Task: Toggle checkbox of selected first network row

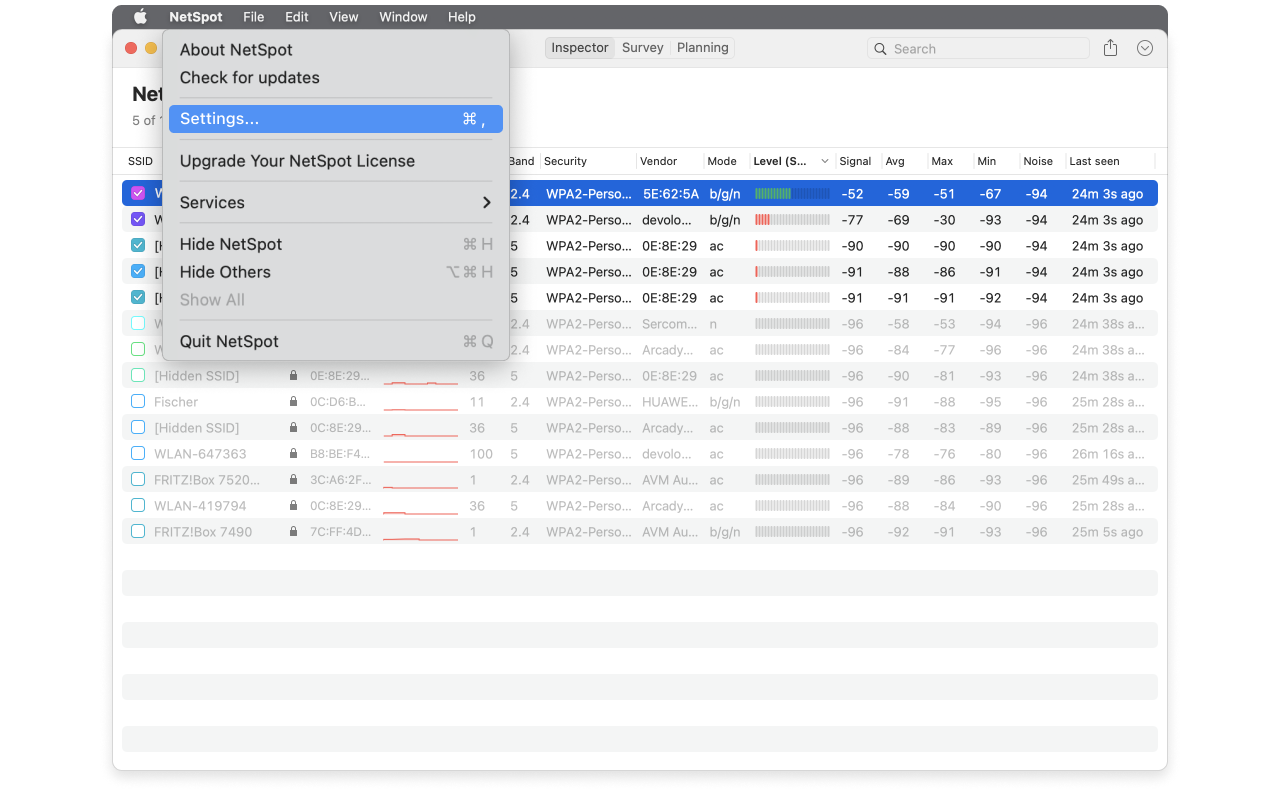Action: [x=138, y=193]
